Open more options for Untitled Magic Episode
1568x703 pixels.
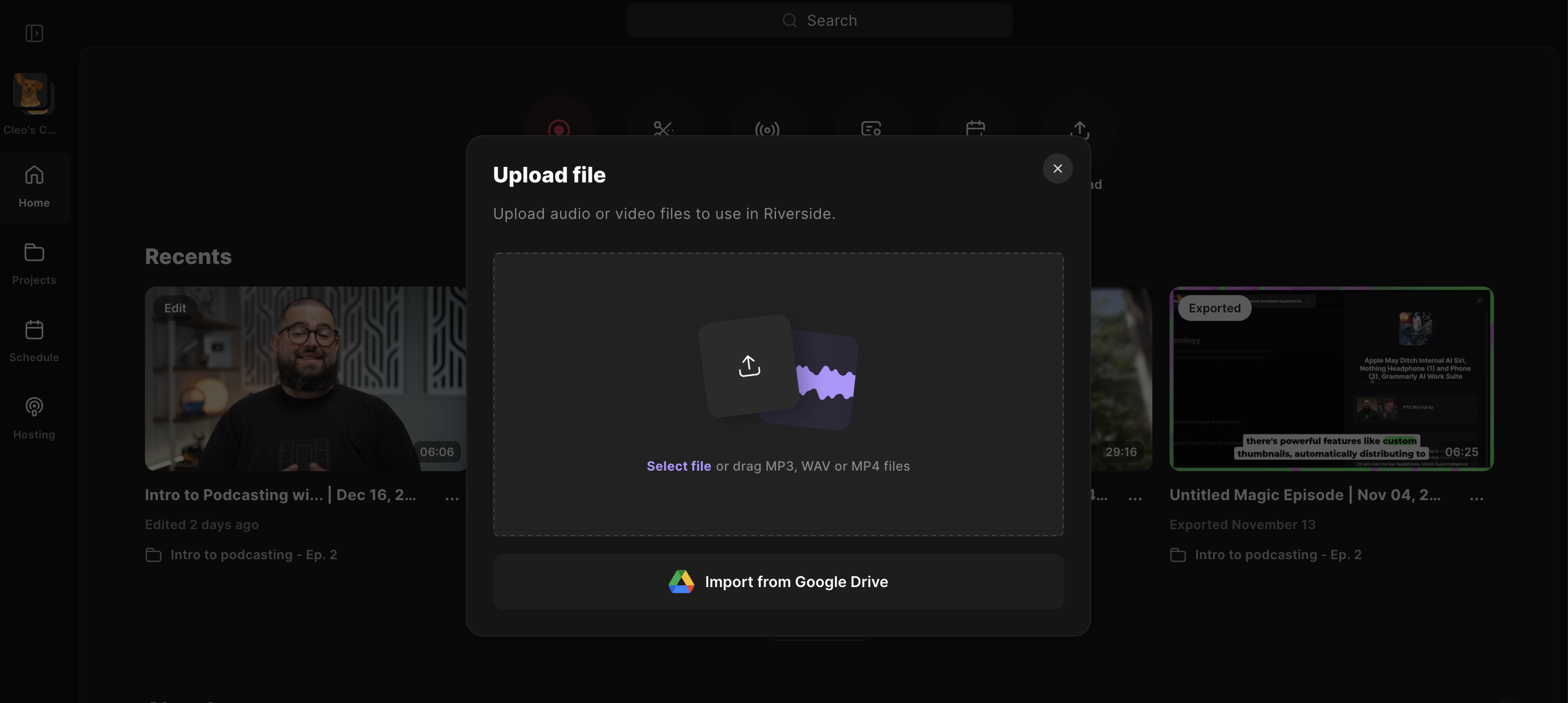(x=1476, y=497)
